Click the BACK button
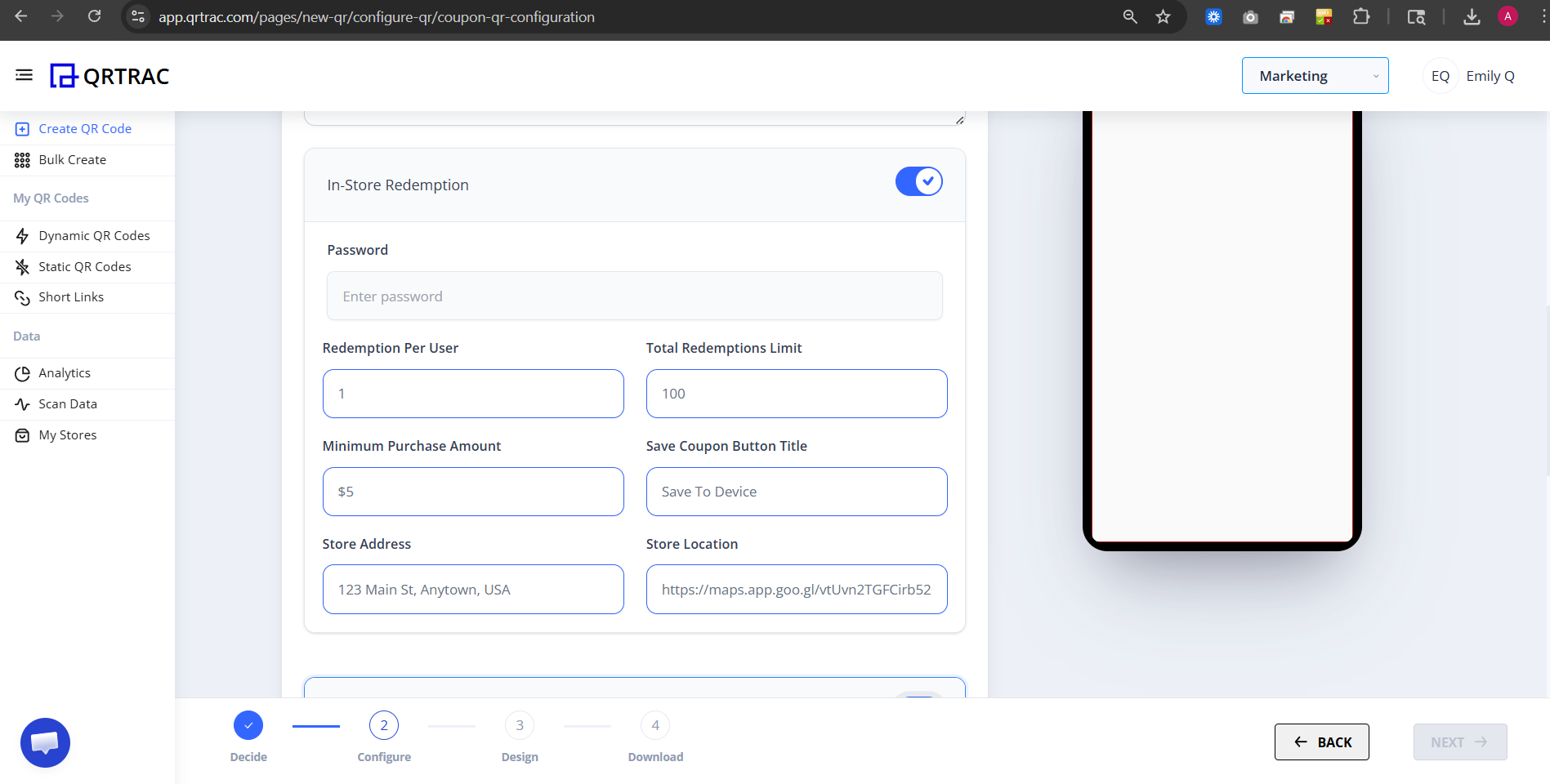Screen dimensions: 1550x784 1321,742
